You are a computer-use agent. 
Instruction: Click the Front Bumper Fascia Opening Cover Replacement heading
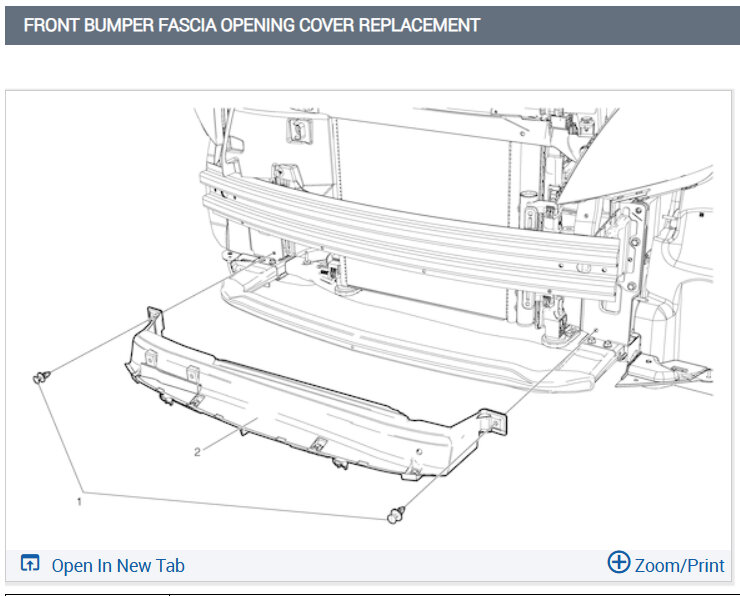252,25
